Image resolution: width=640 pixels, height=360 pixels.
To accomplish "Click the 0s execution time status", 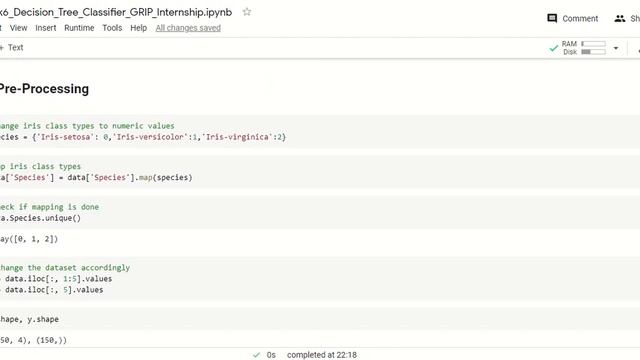I will (x=271, y=355).
